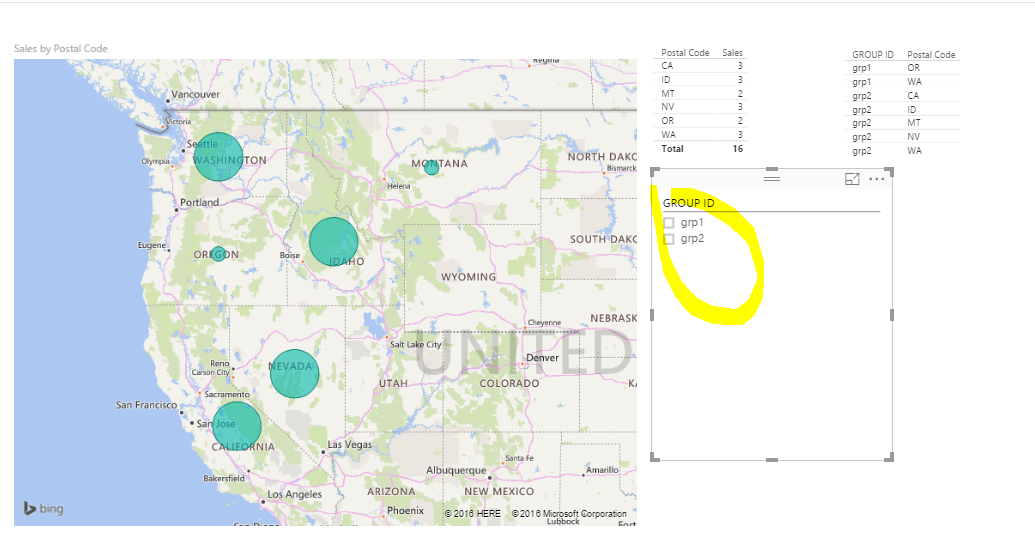The width and height of the screenshot is (1035, 547).
Task: Select the Oregon sales bubble
Action: 218,253
